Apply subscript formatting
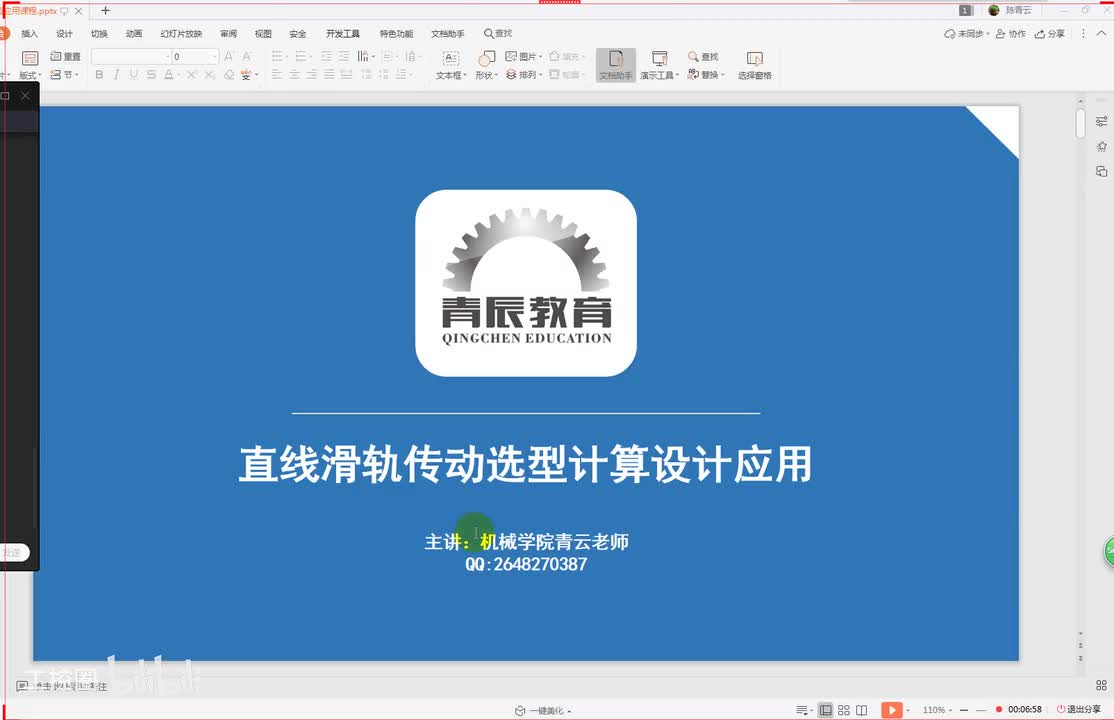This screenshot has height=720, width=1114. [209, 74]
